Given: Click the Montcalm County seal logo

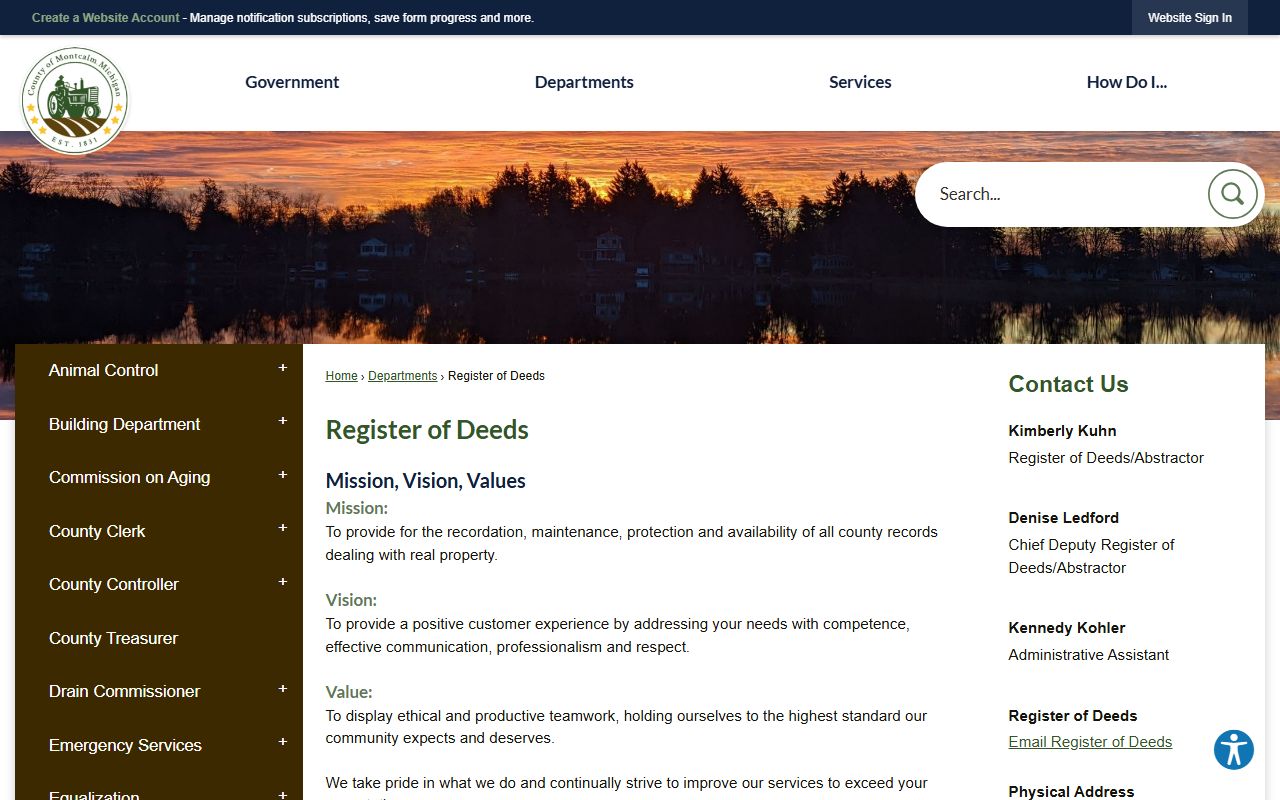Looking at the screenshot, I should 75,101.
